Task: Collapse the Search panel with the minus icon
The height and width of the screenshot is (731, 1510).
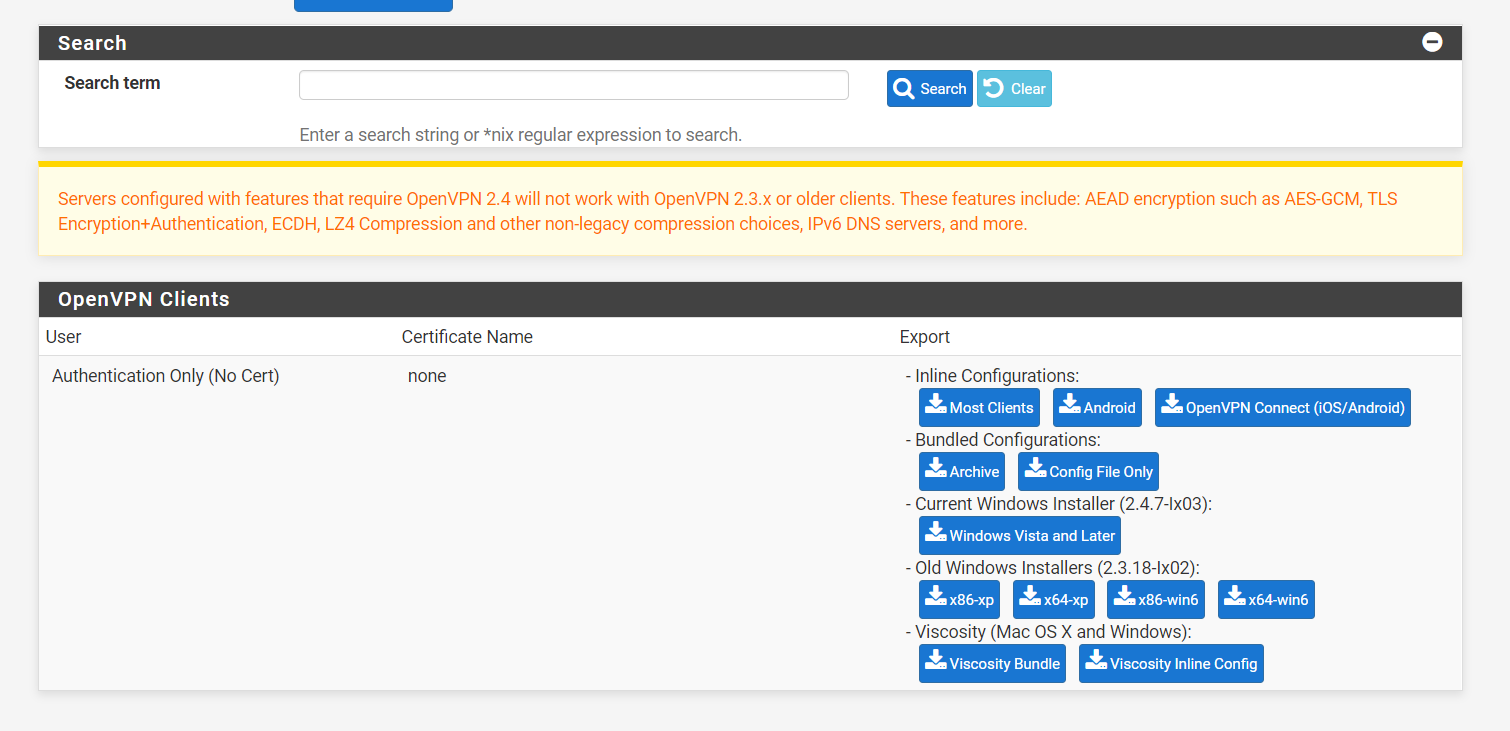Action: (1432, 42)
